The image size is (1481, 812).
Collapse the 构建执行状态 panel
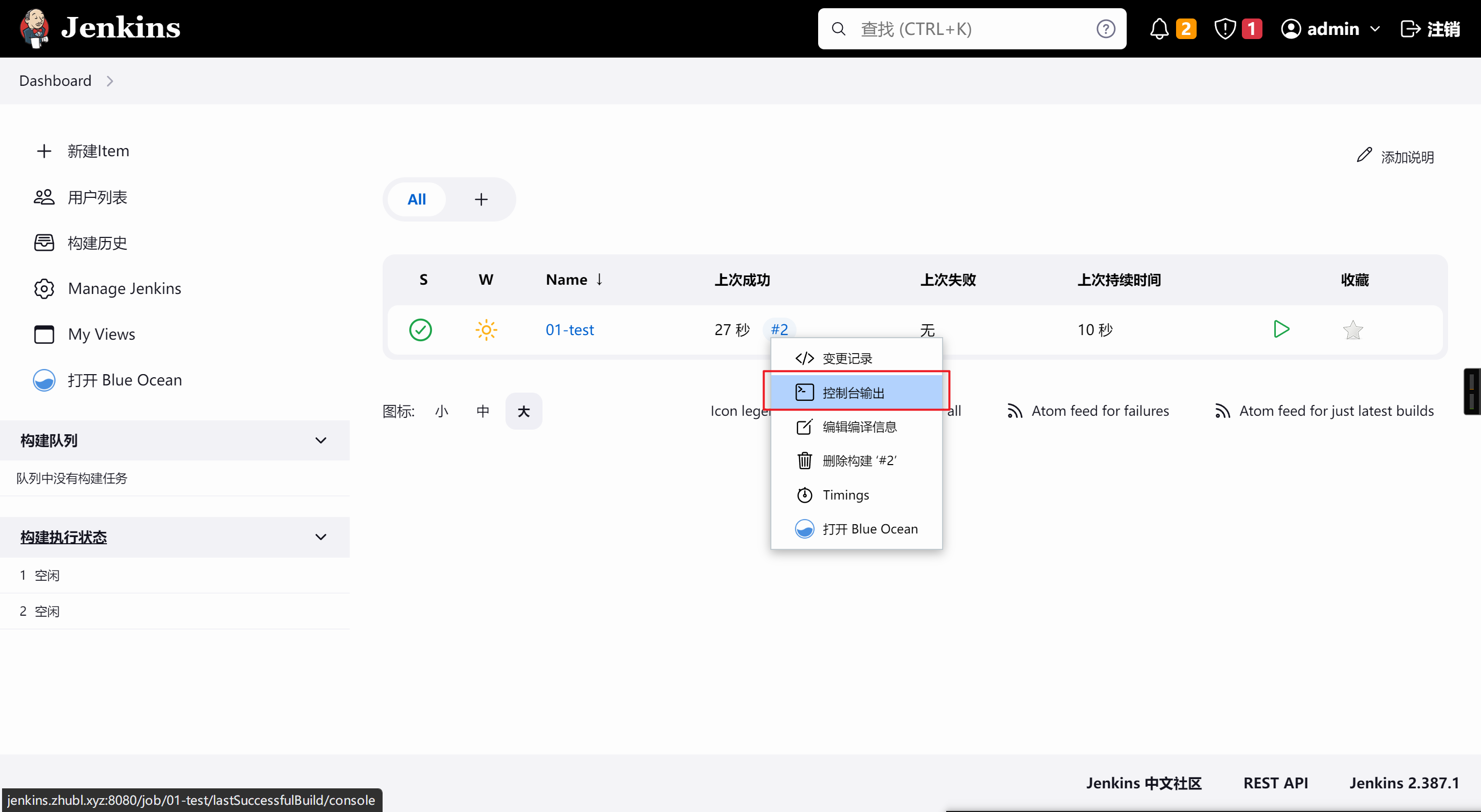click(x=321, y=537)
